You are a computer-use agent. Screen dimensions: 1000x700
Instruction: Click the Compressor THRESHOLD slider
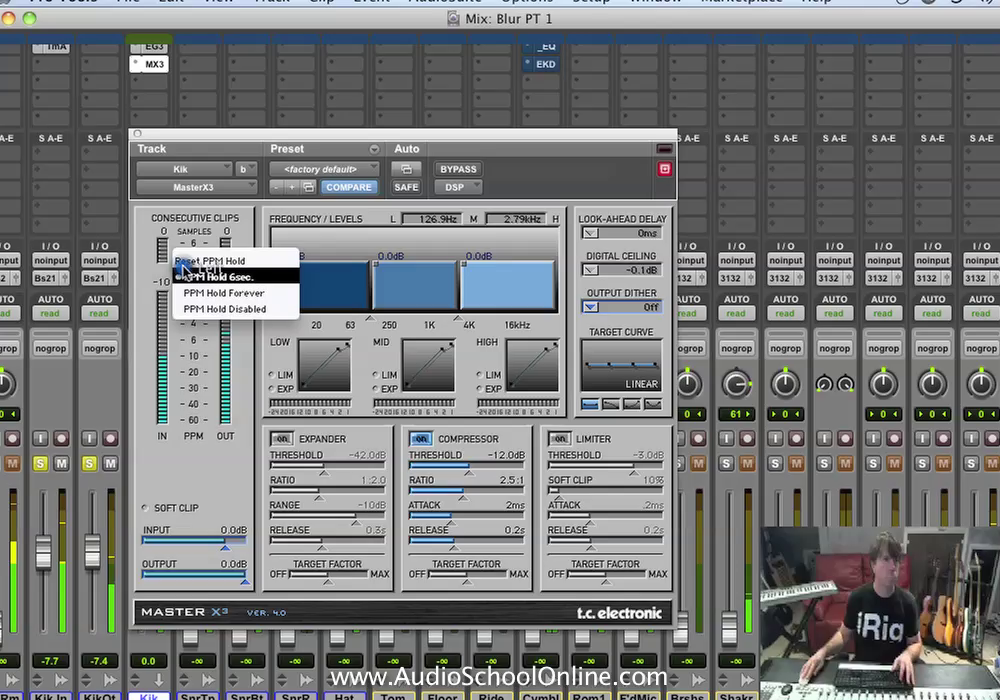pyautogui.click(x=467, y=467)
